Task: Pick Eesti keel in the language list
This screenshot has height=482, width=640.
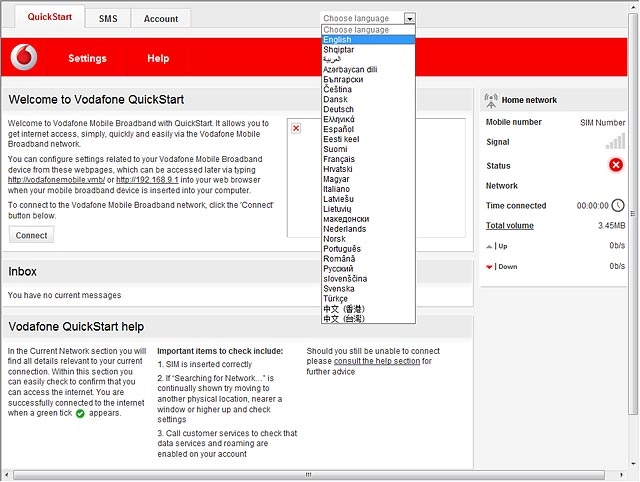Action: click(368, 139)
